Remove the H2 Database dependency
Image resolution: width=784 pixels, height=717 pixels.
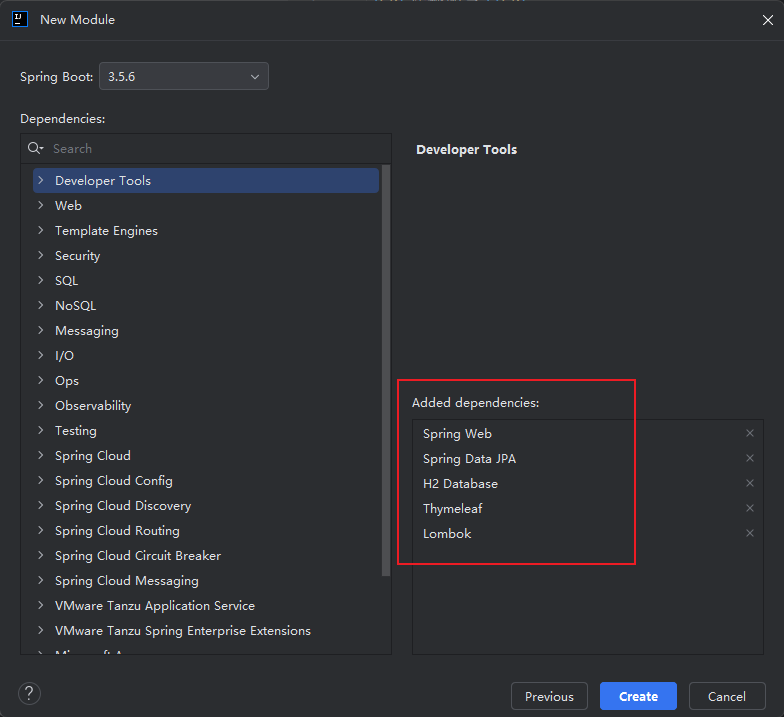click(750, 483)
